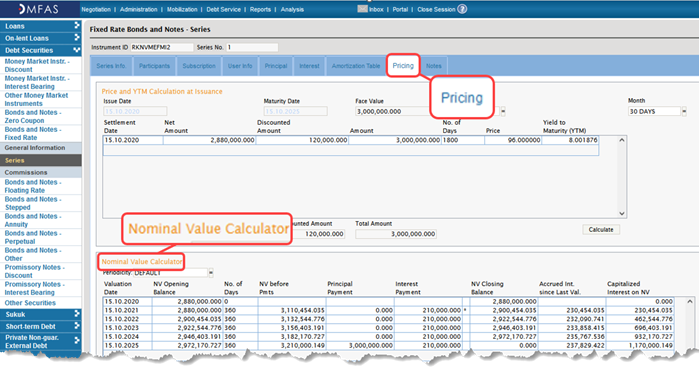
Task: Open the Mobilization menu
Action: pyautogui.click(x=182, y=9)
